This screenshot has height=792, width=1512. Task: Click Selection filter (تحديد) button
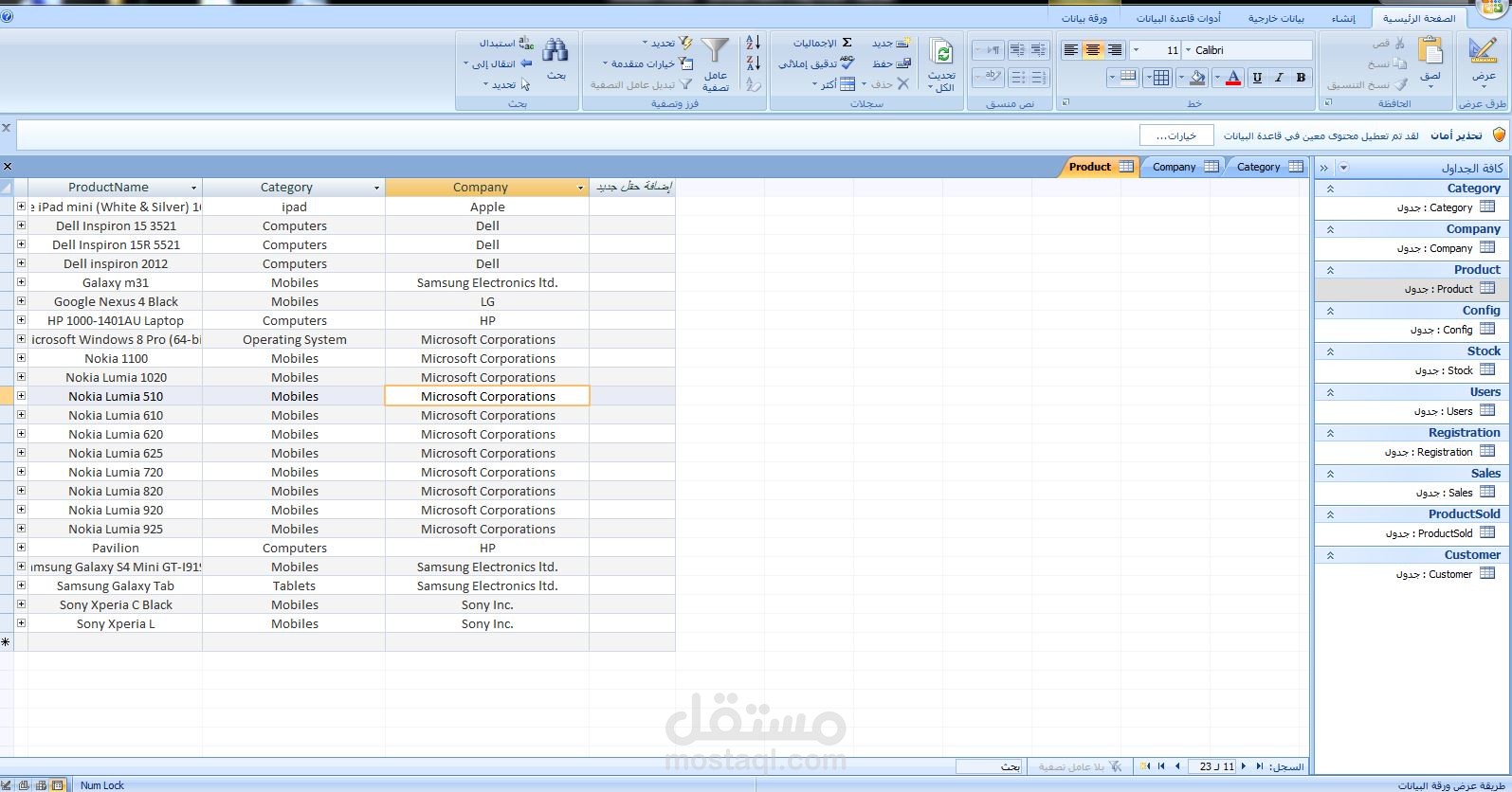(667, 43)
